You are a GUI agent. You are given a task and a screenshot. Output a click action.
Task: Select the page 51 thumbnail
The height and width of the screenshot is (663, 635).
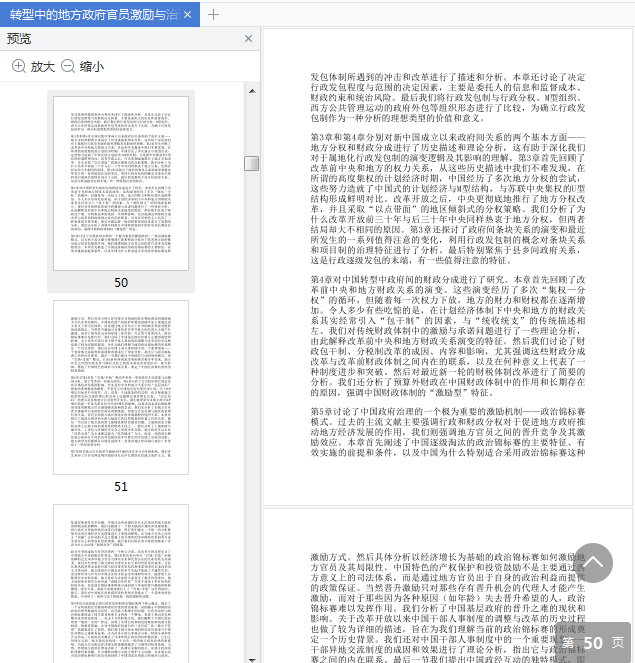point(121,387)
